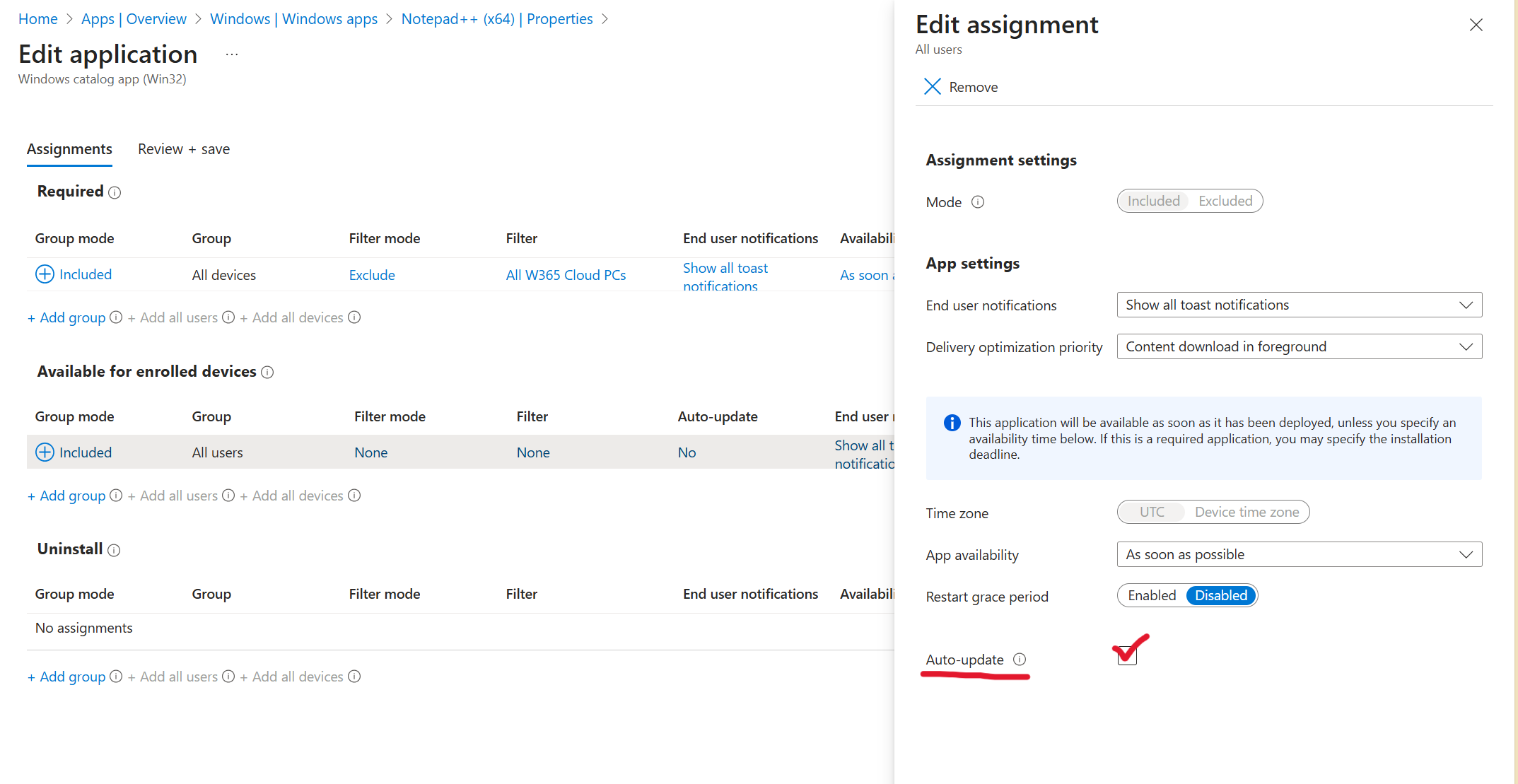Image resolution: width=1518 pixels, height=784 pixels.
Task: Click info icon next to Available for enrolled devices
Action: 267,373
